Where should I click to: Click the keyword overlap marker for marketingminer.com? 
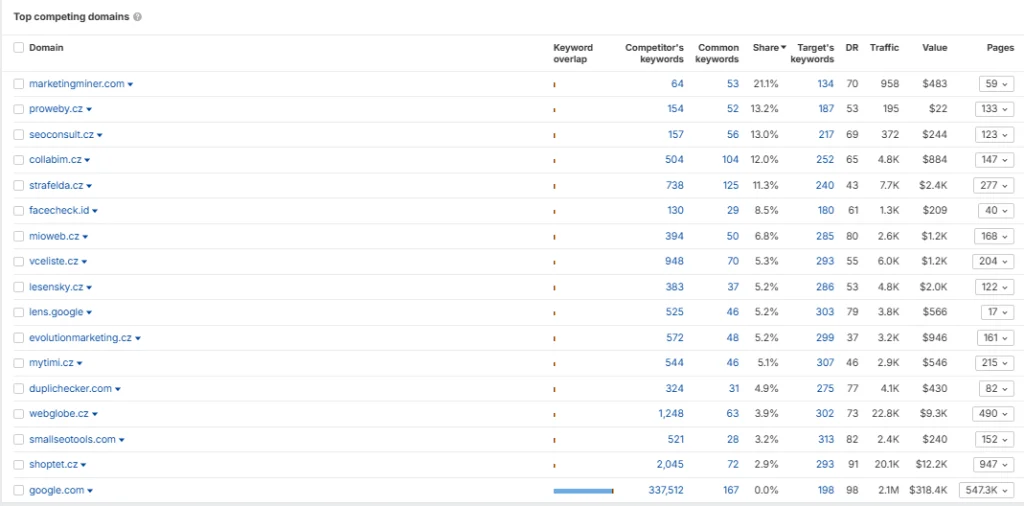[554, 85]
